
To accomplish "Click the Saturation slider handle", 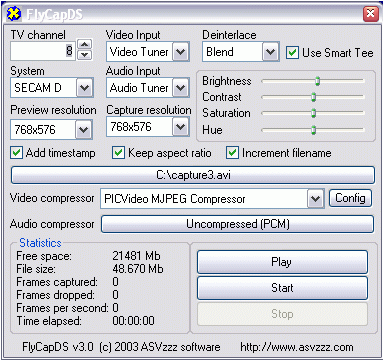I will pyautogui.click(x=313, y=113).
